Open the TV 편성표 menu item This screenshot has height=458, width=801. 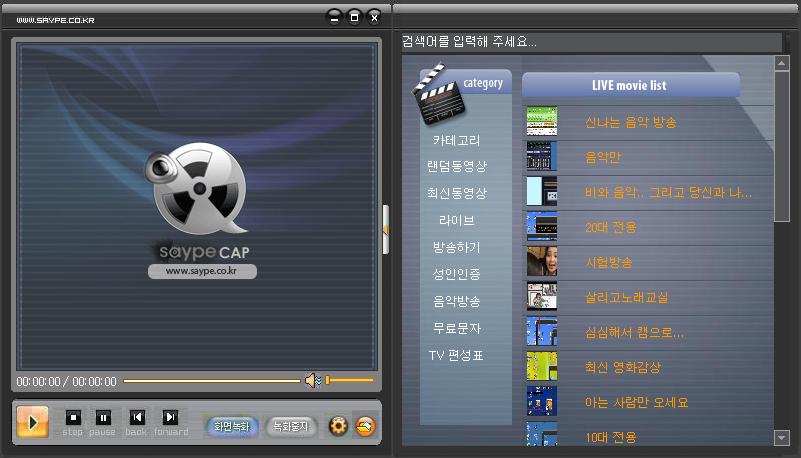click(x=456, y=355)
